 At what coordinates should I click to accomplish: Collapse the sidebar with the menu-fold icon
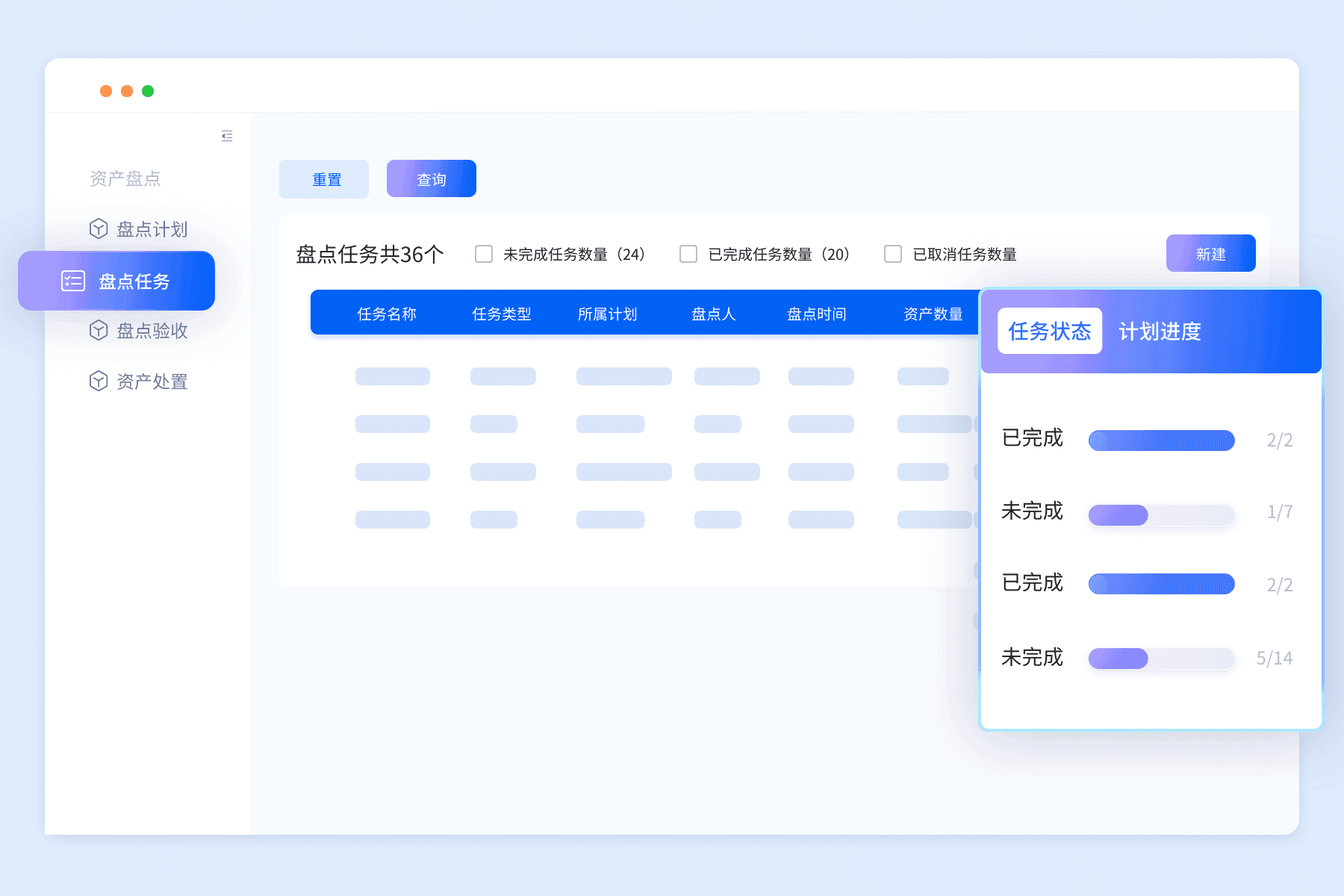[x=227, y=136]
